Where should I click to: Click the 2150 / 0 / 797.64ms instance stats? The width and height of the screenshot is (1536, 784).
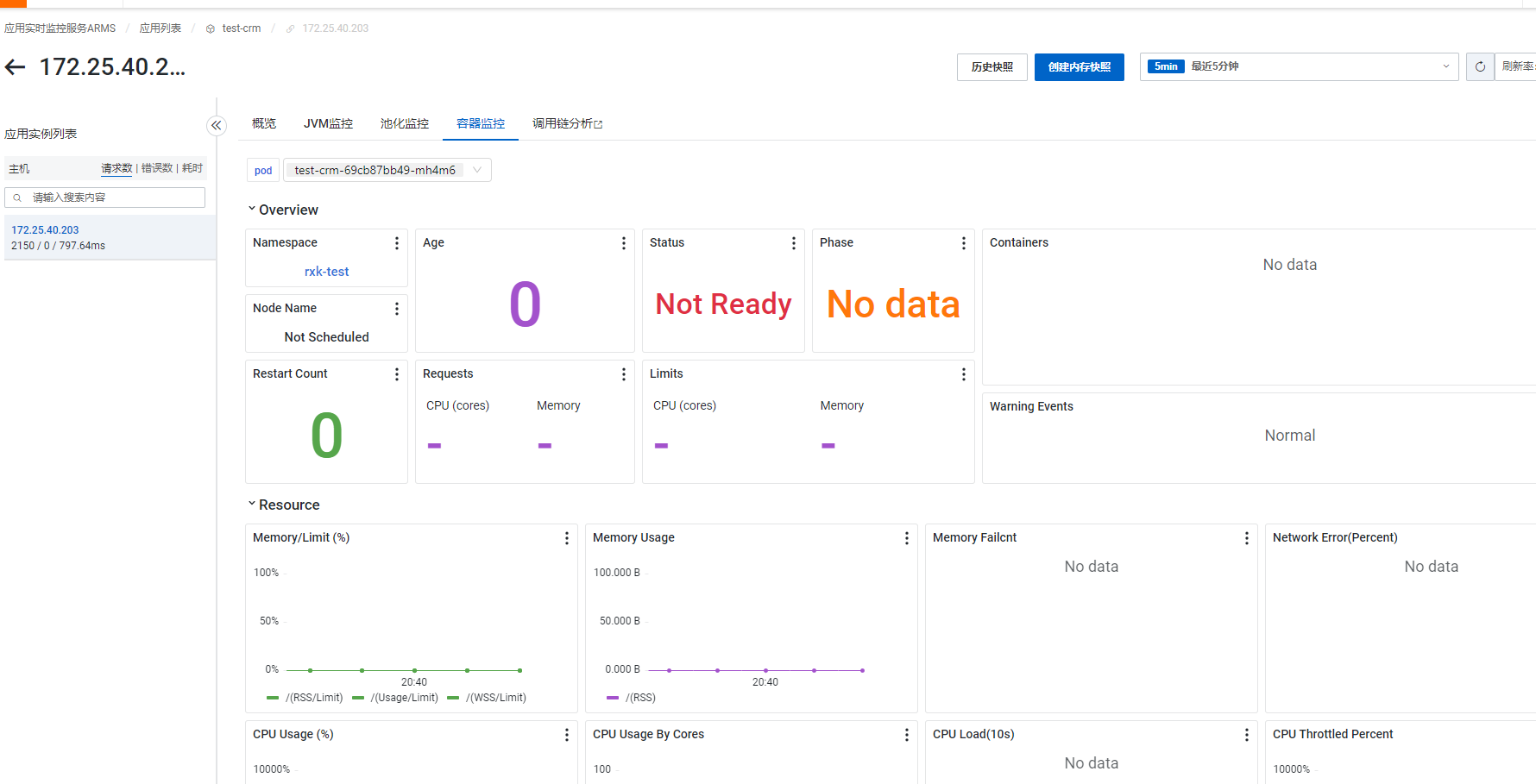[58, 246]
